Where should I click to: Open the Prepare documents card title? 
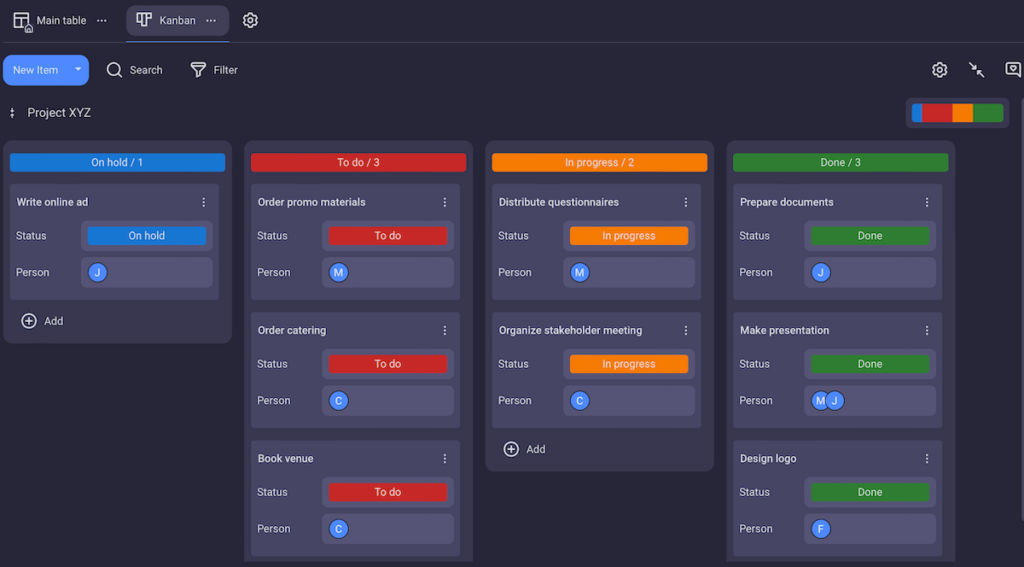coord(787,202)
